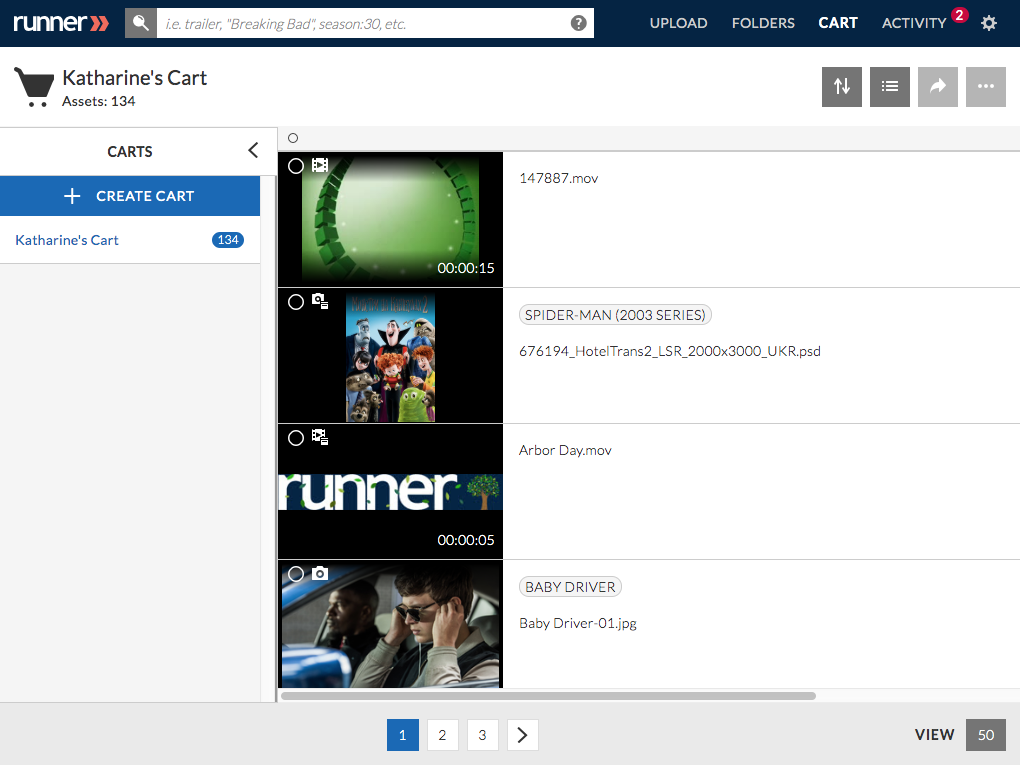
Task: Open the Cart menu
Action: point(838,23)
